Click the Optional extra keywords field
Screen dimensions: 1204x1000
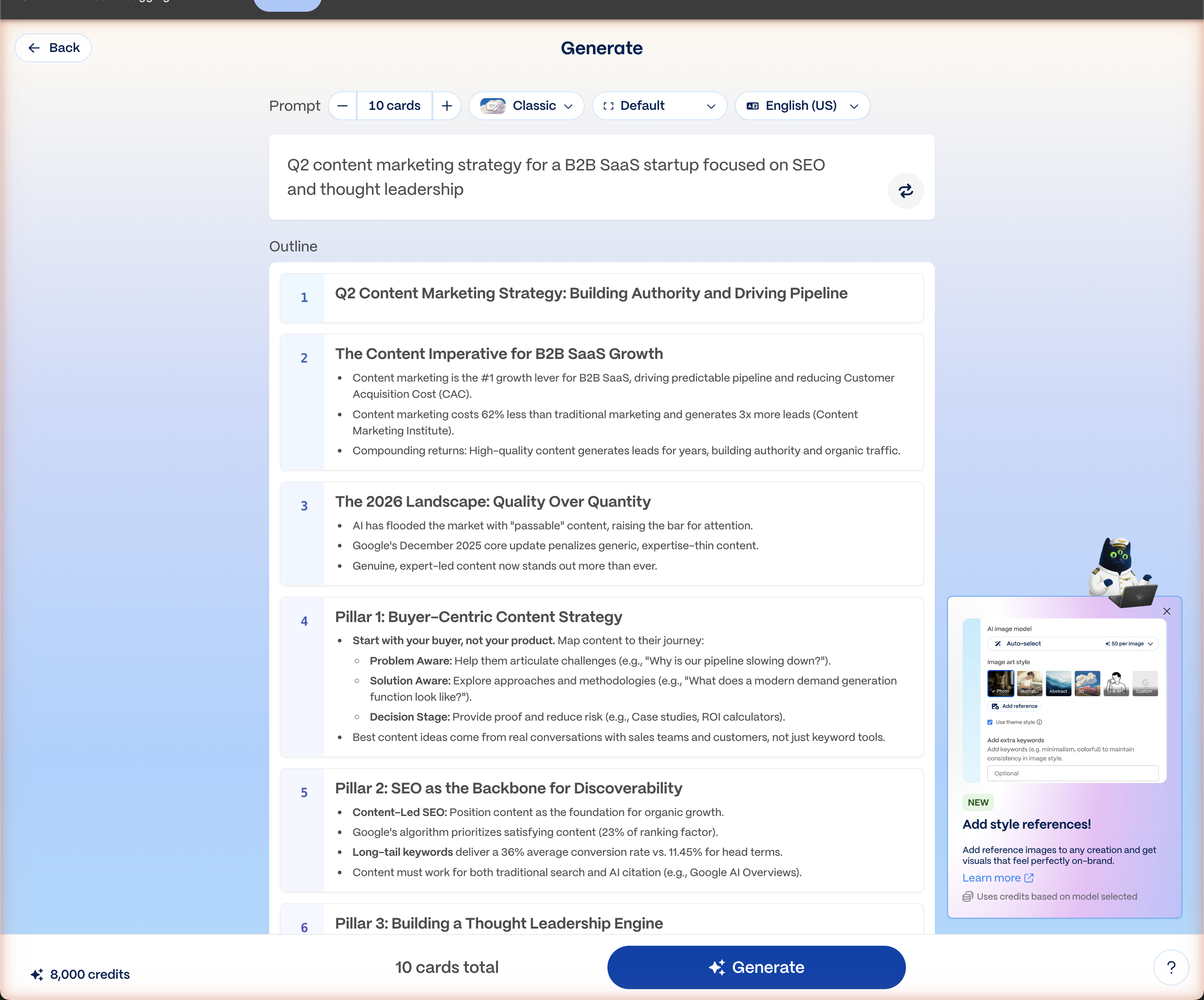click(x=1073, y=773)
